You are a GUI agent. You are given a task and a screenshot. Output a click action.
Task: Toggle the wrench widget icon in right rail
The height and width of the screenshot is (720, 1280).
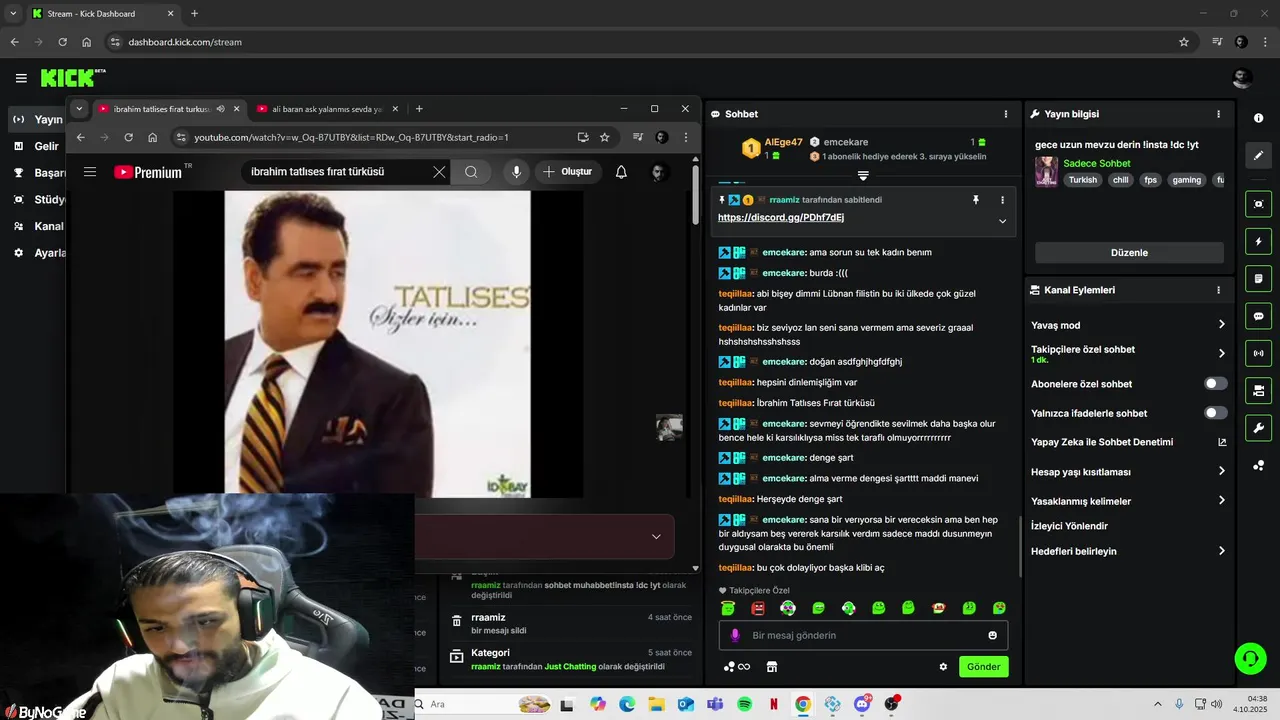coord(1258,428)
